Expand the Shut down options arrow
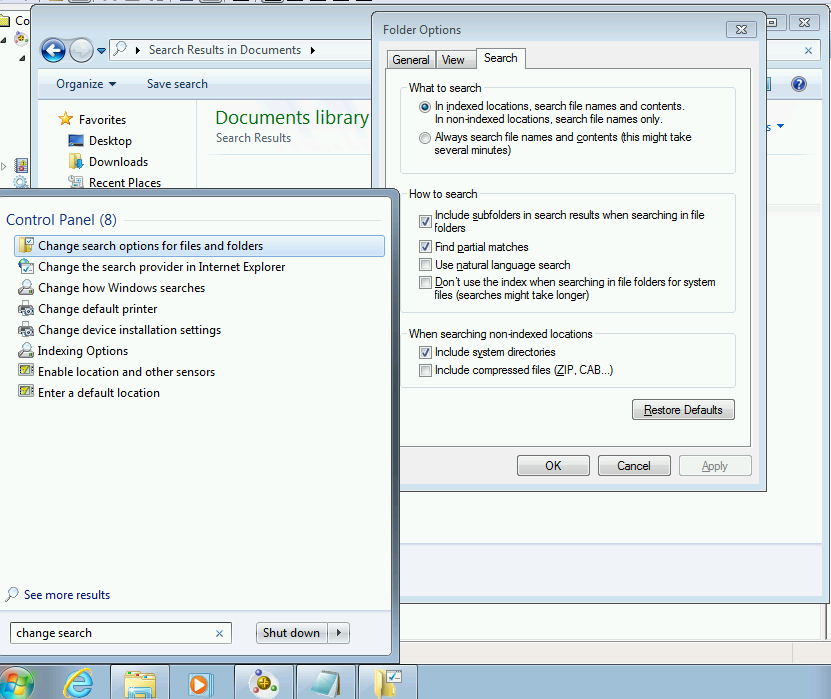Screen dimensions: 831x699 [x=340, y=633]
